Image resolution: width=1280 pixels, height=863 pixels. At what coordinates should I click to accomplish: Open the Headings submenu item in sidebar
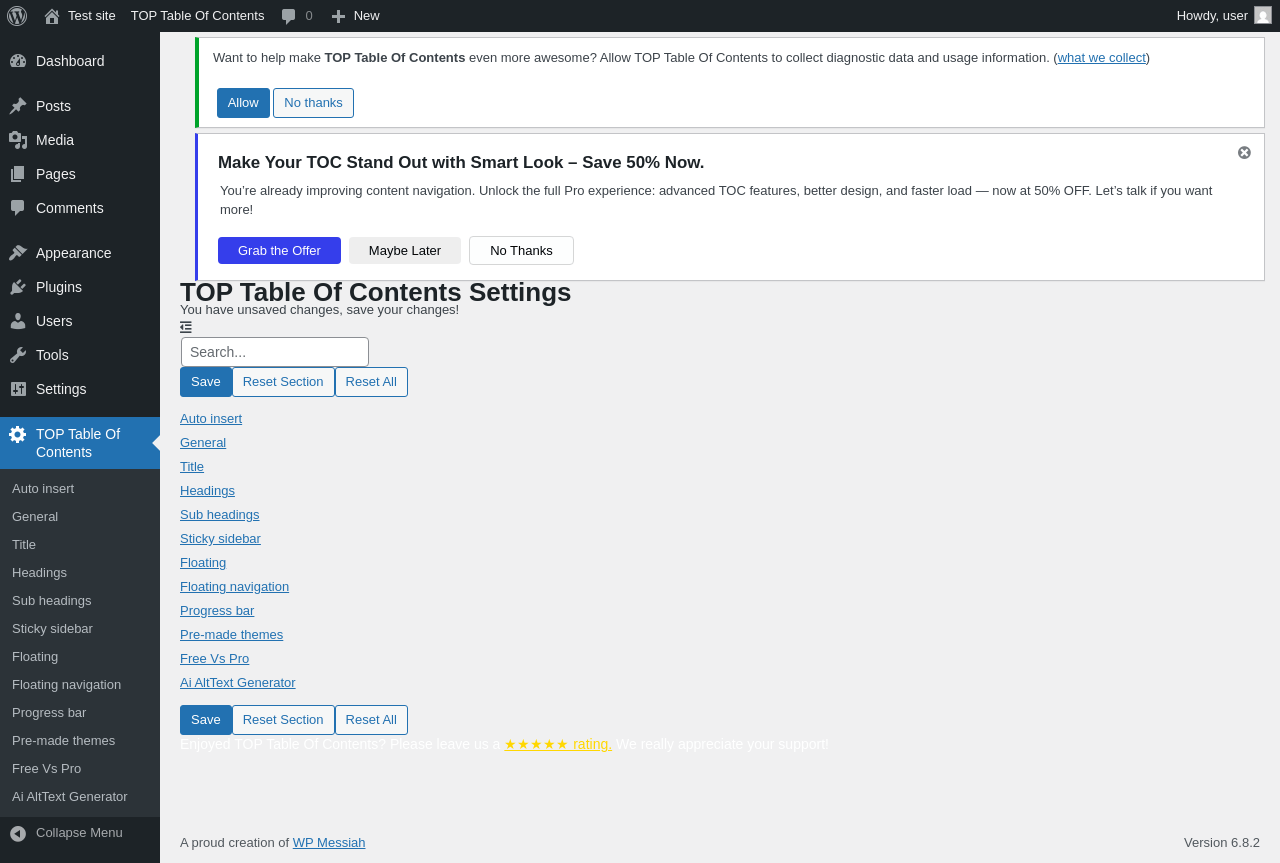point(39,573)
